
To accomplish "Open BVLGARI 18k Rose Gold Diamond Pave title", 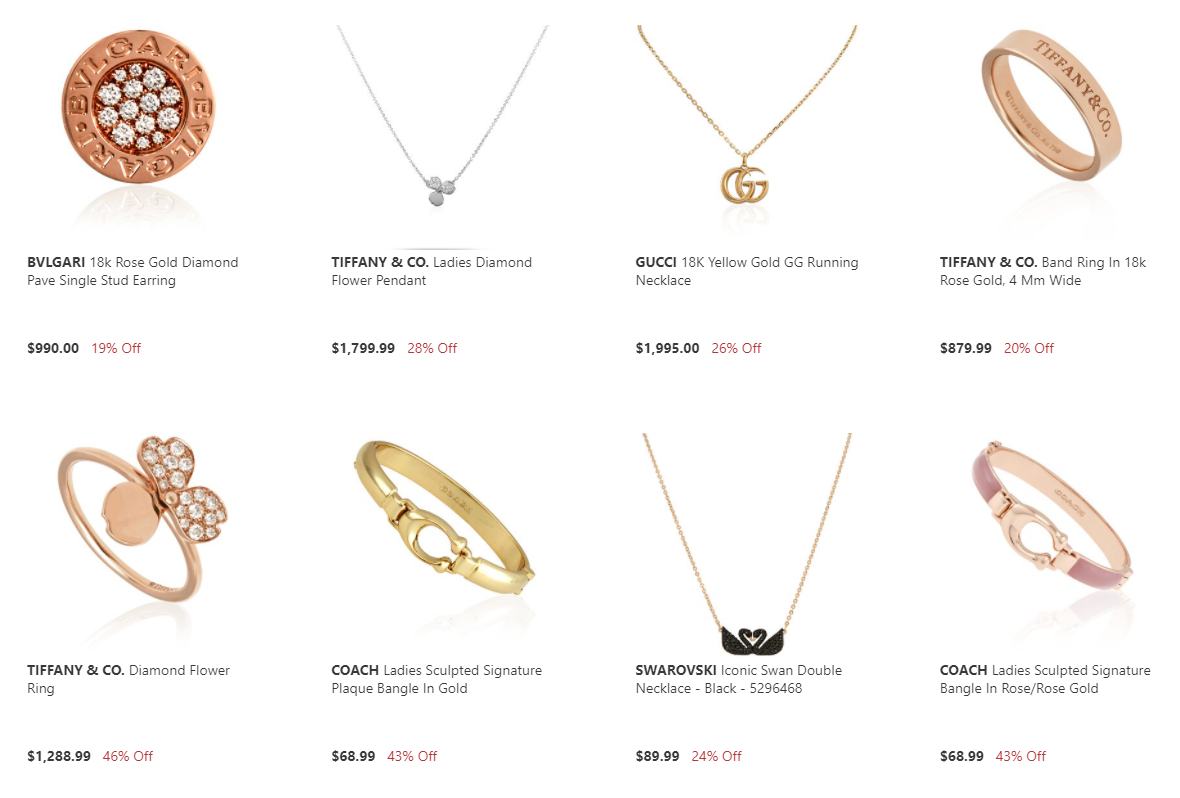I will pos(132,271).
